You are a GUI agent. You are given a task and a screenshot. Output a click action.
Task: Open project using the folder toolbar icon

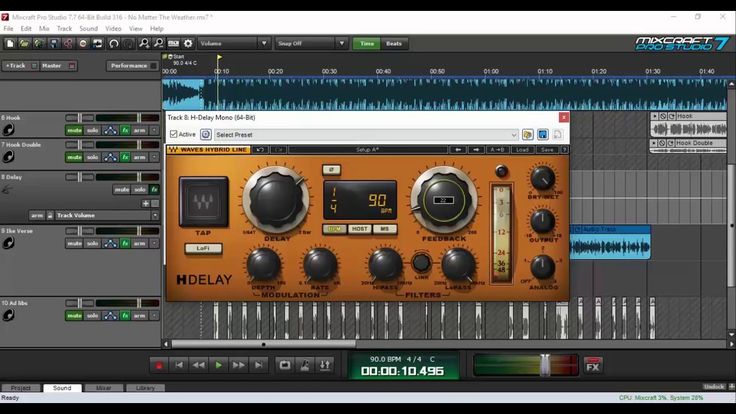(24, 44)
